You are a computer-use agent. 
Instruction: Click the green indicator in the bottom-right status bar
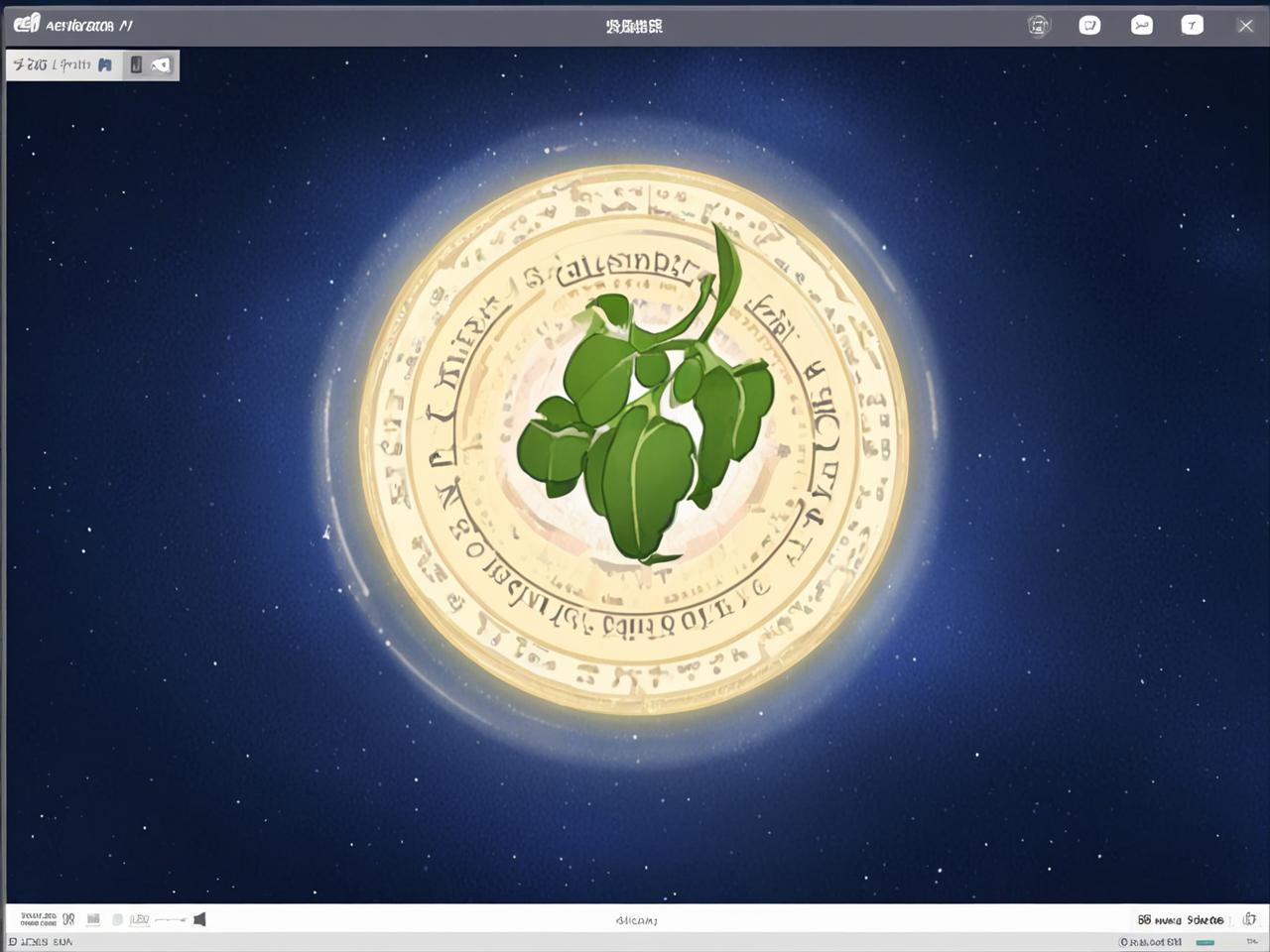[1206, 942]
